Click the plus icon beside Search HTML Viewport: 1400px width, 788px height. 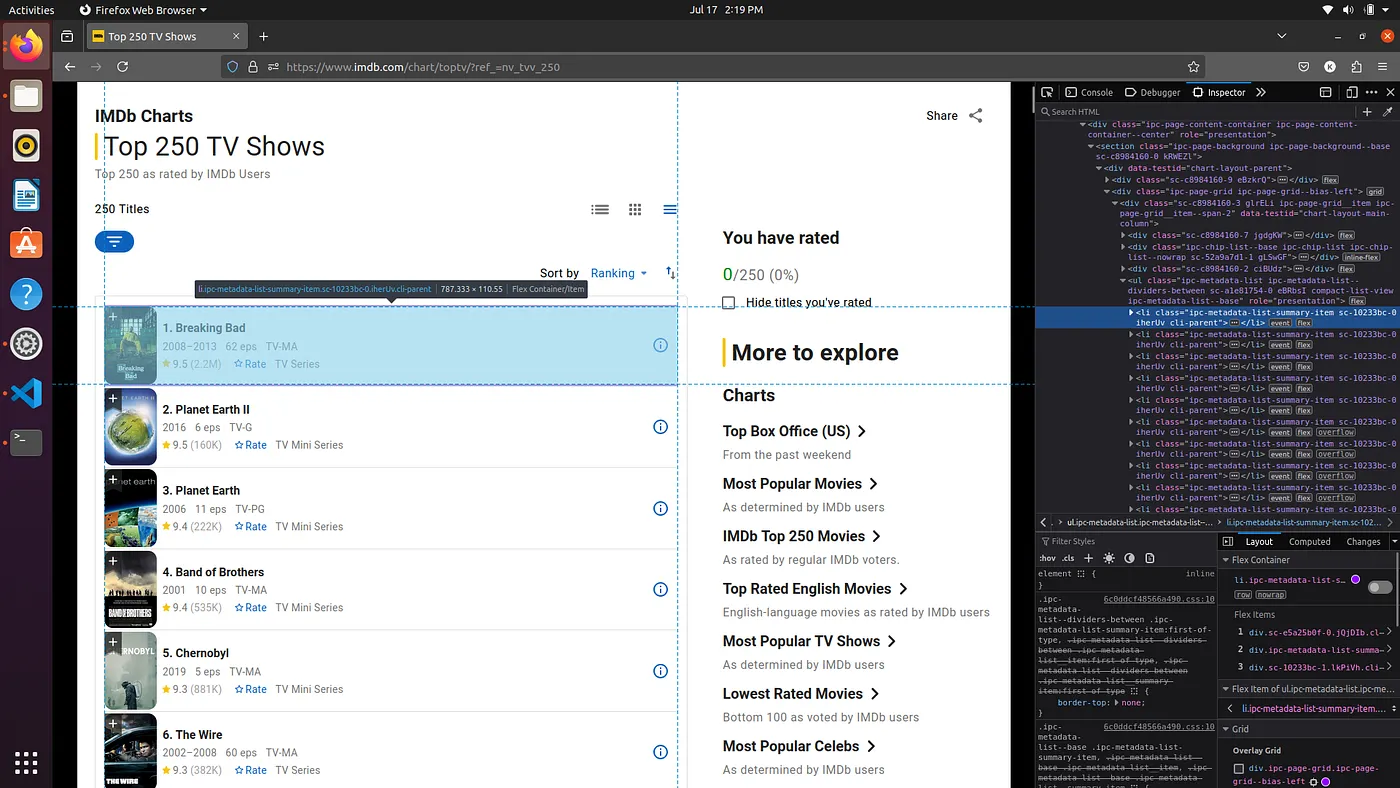[1367, 112]
